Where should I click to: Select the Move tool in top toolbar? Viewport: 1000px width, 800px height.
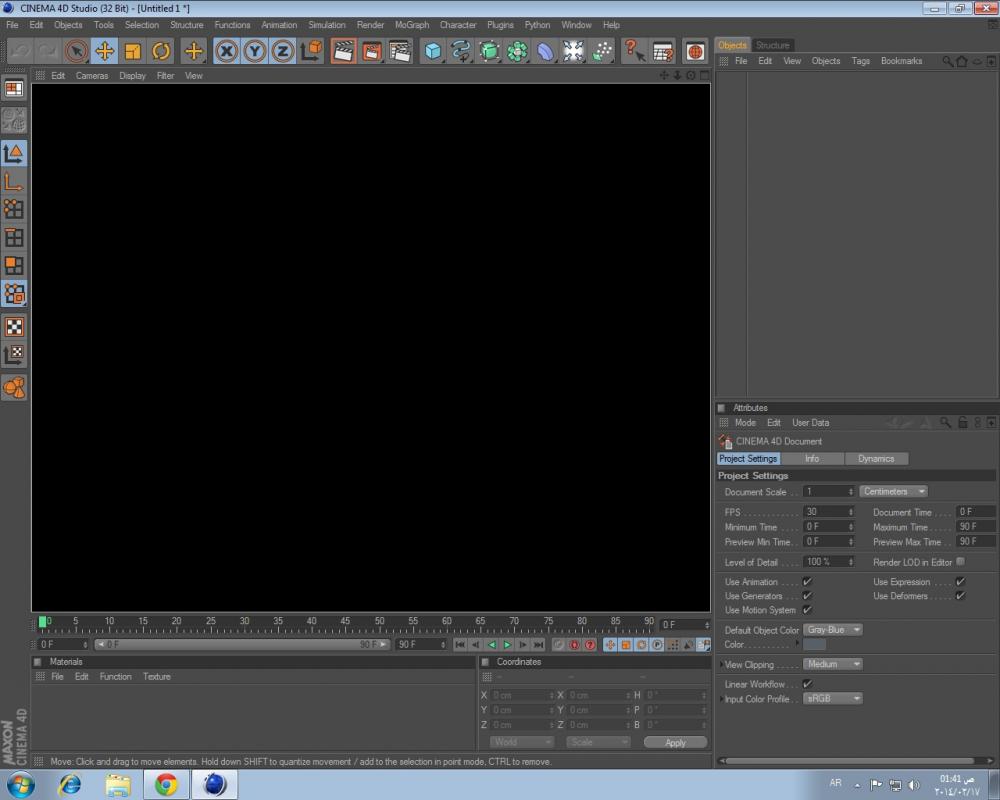click(104, 51)
